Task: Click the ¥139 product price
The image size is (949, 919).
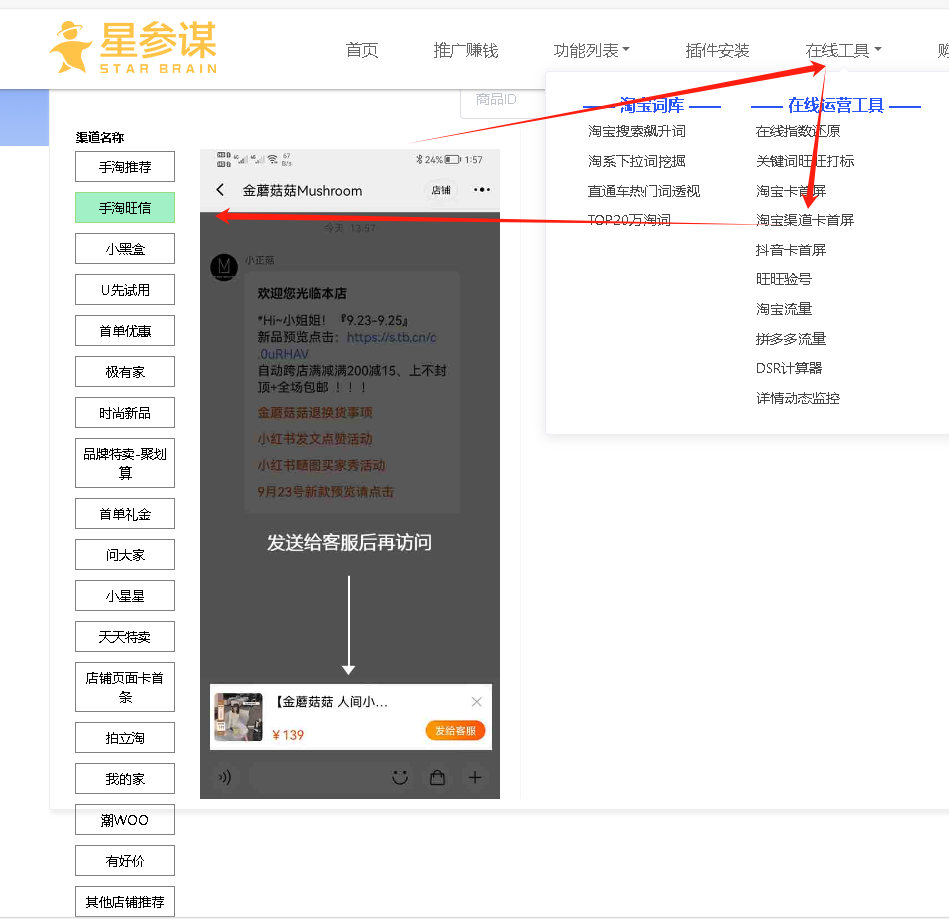Action: 288,735
